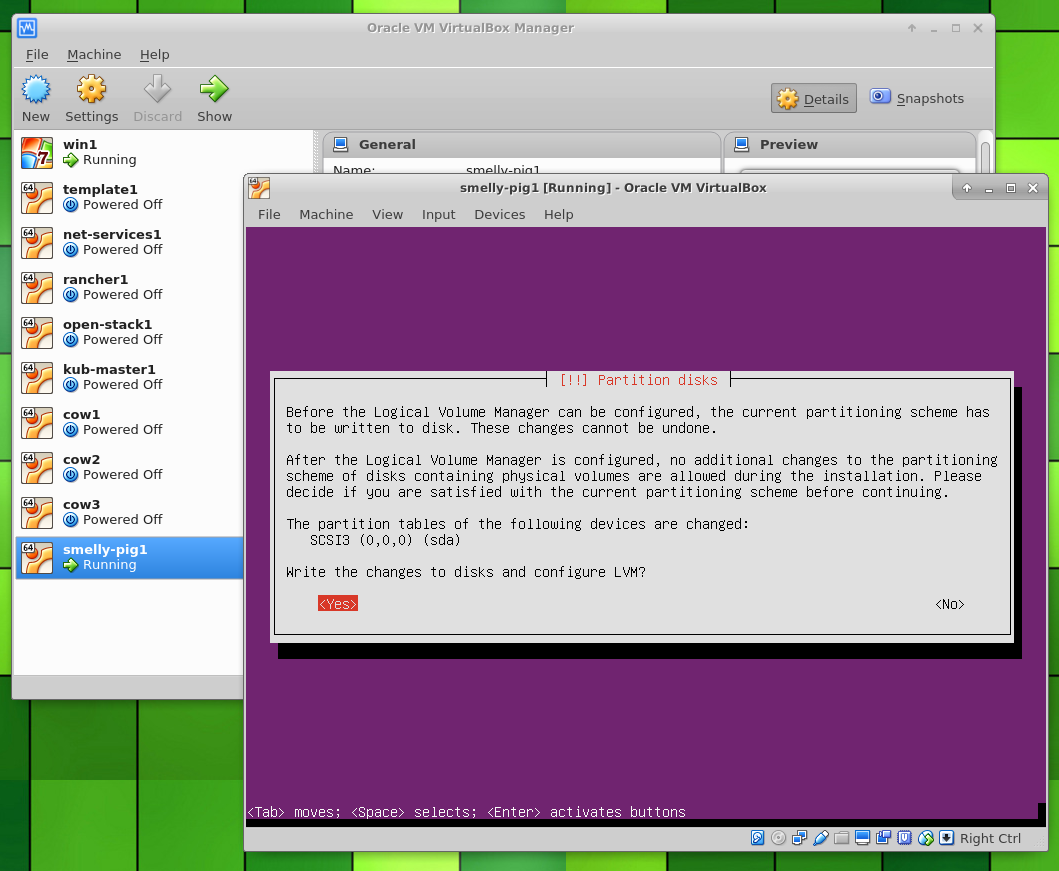Switch to the Snapshots view
Viewport: 1059px width, 871px height.
tap(917, 99)
